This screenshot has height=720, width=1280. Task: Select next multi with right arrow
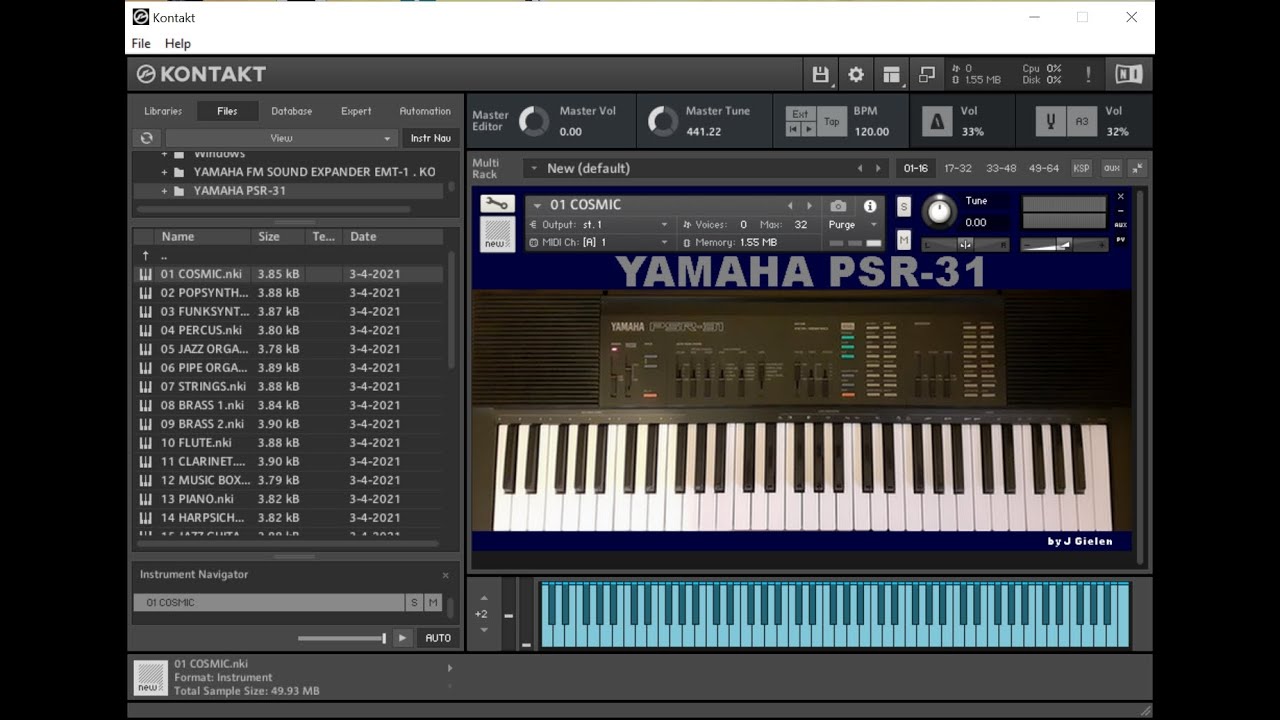pos(879,169)
